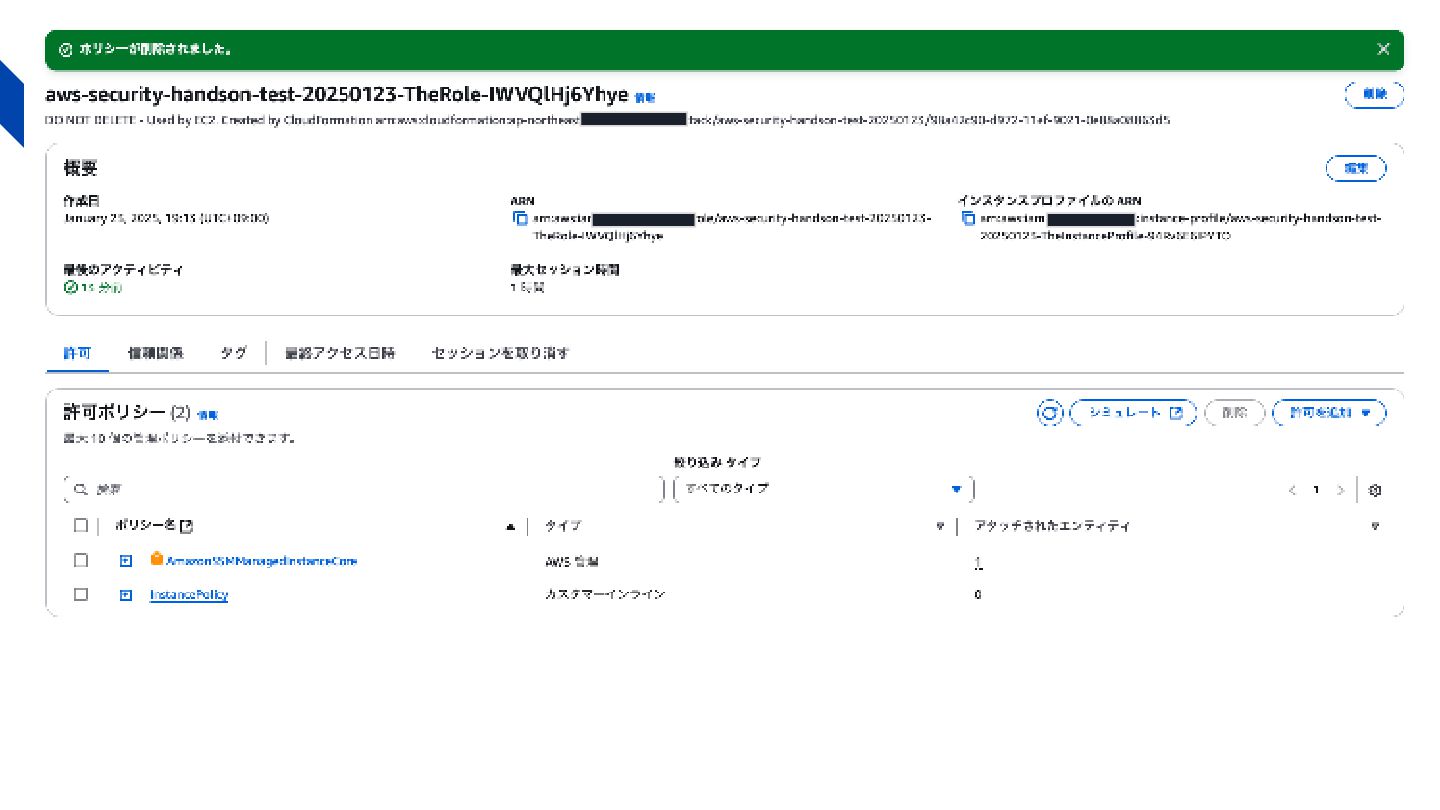Open the InstancePolicy policy link
Screen dimensions: 1440x810
(x=189, y=595)
